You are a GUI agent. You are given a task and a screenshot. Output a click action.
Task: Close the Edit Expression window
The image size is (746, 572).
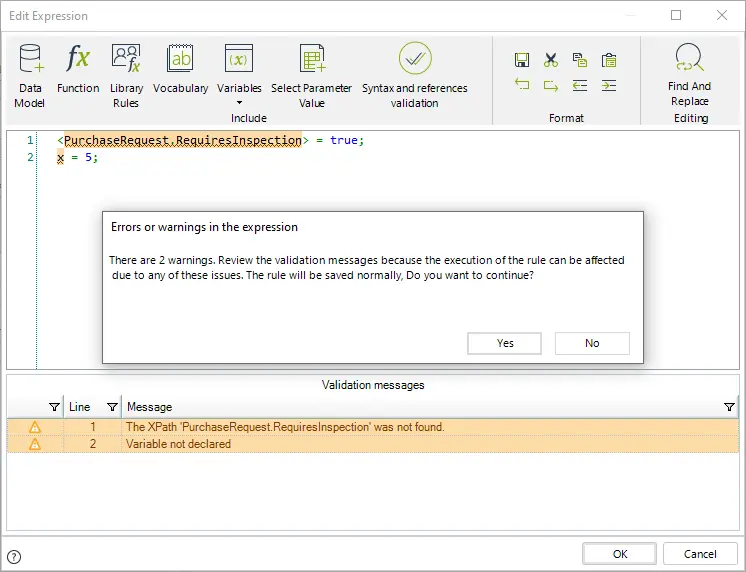coord(722,15)
